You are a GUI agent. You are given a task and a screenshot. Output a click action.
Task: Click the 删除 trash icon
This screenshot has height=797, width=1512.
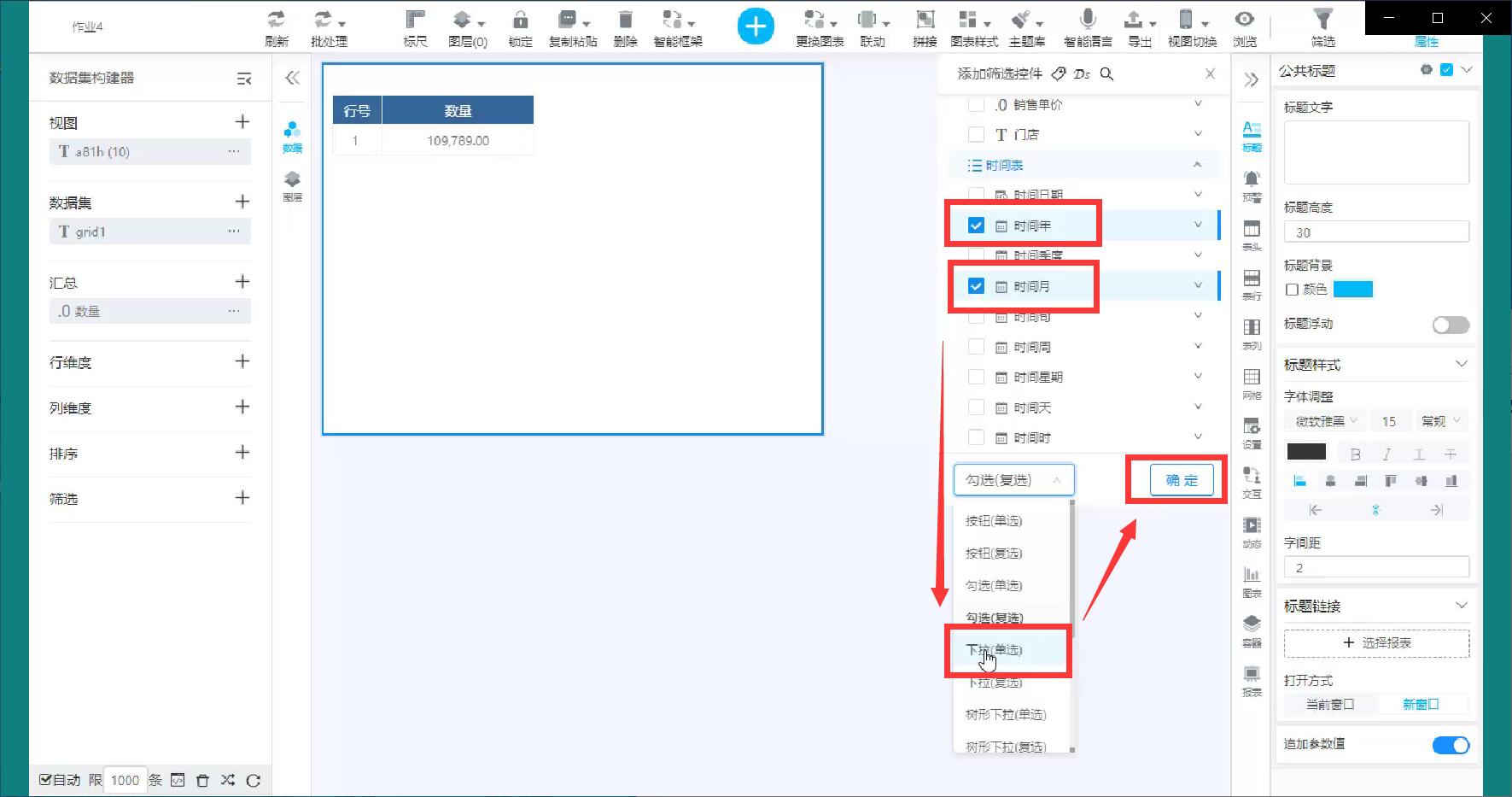(625, 20)
